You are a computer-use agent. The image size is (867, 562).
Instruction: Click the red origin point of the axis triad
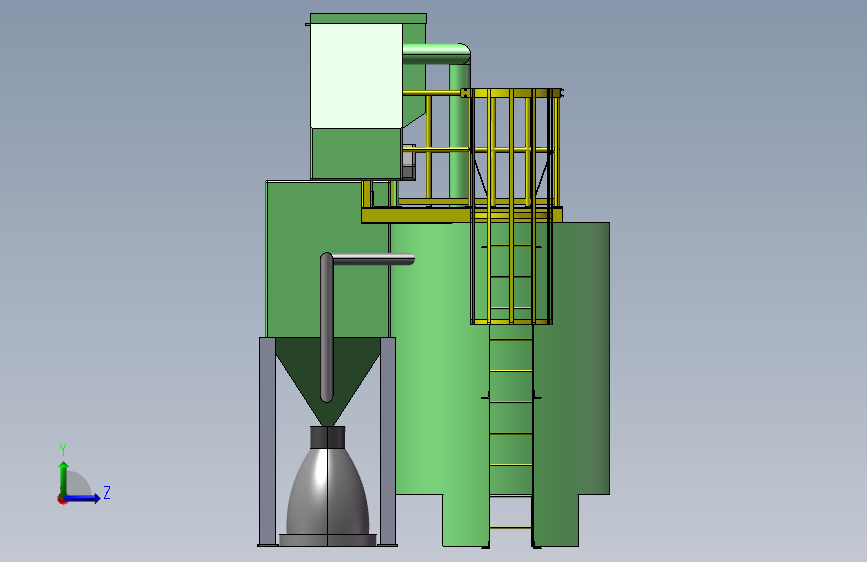pos(62,499)
